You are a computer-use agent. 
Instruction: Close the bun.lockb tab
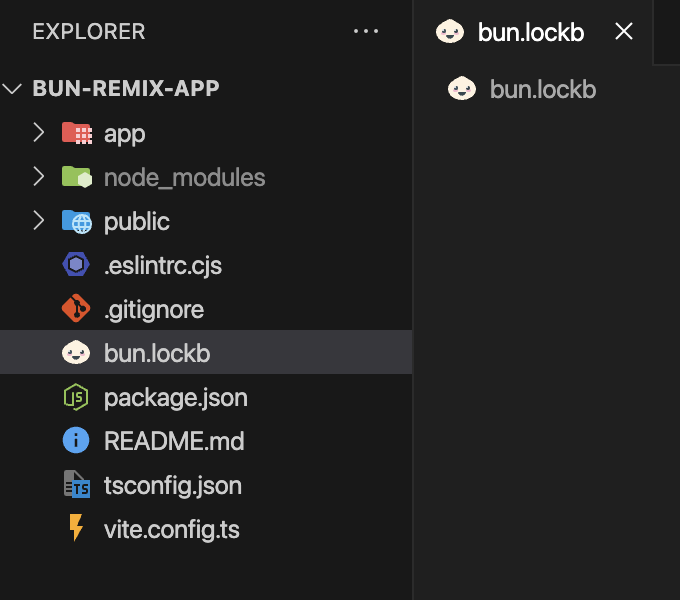(624, 31)
